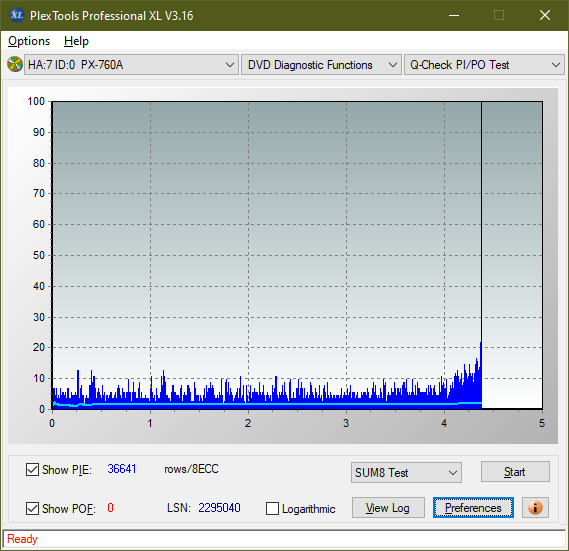This screenshot has height=551, width=569.
Task: Open the DVD Diagnostic Functions dropdown
Action: coord(321,65)
